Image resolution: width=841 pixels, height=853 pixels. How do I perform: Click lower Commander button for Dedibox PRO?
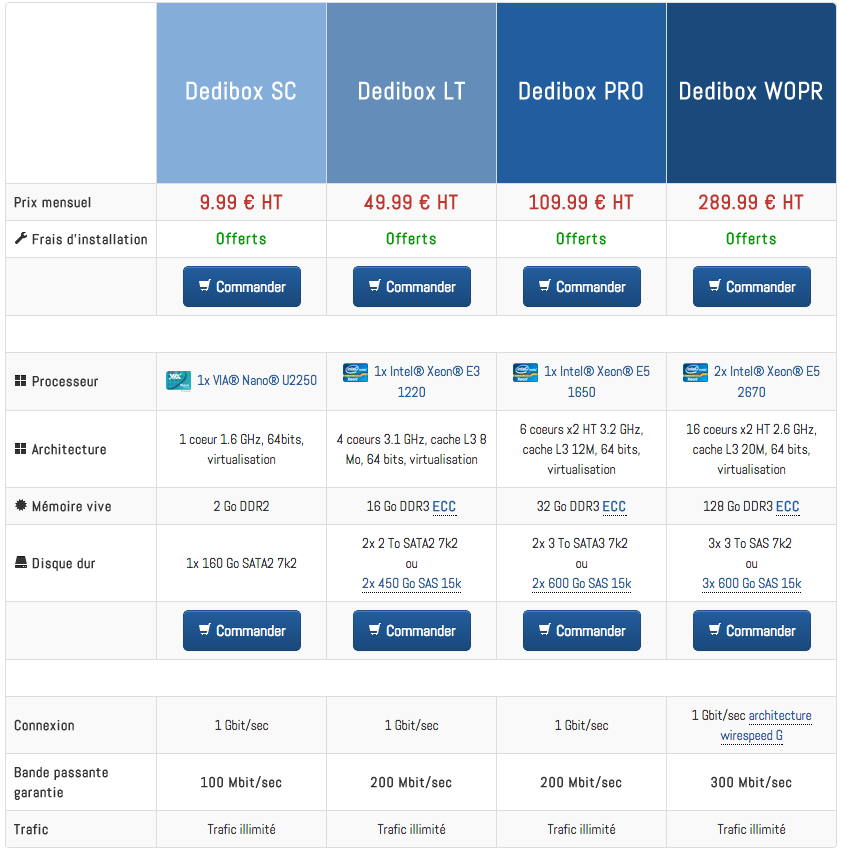click(582, 631)
